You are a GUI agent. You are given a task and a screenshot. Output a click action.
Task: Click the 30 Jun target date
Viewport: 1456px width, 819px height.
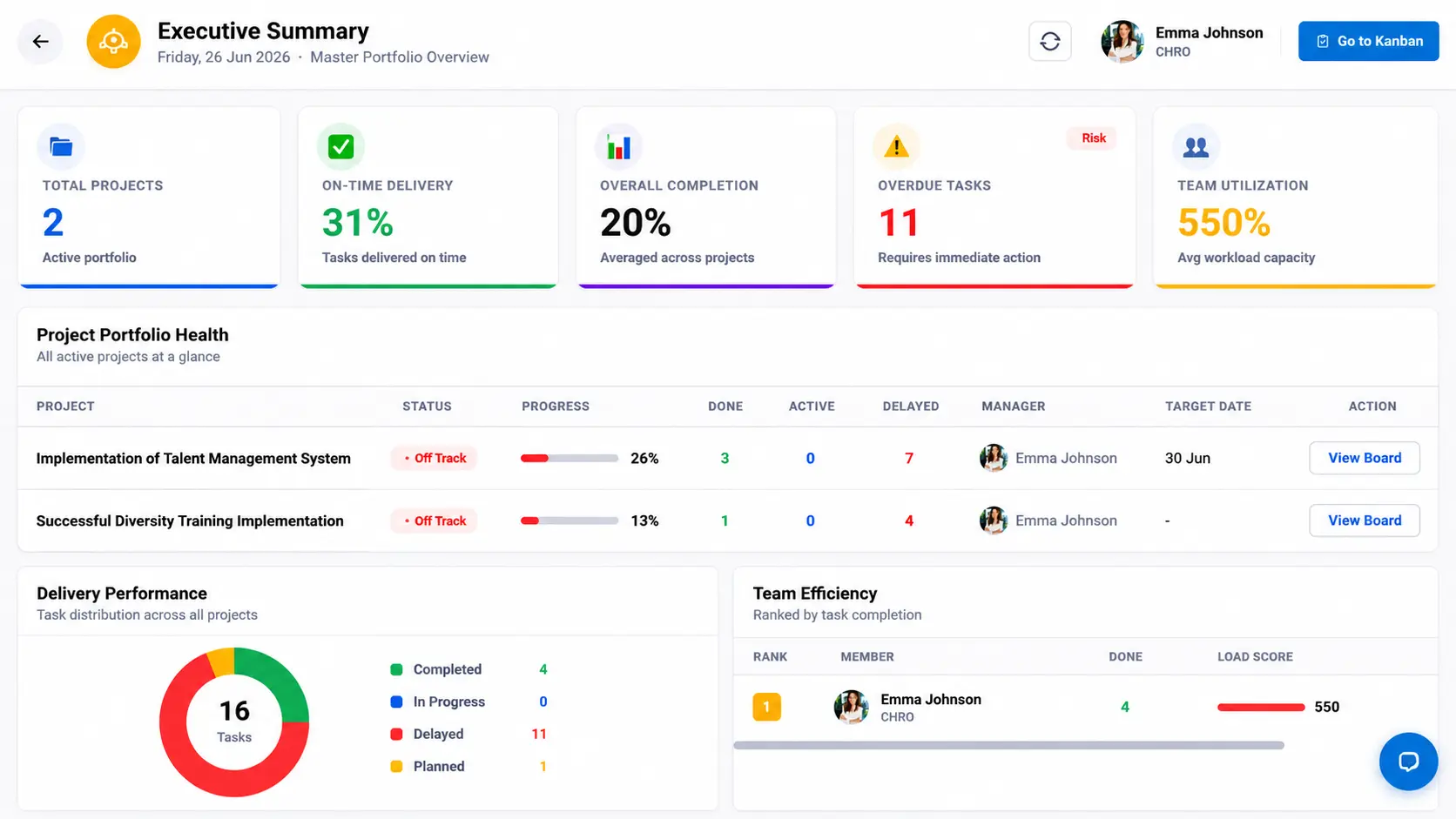coord(1188,458)
